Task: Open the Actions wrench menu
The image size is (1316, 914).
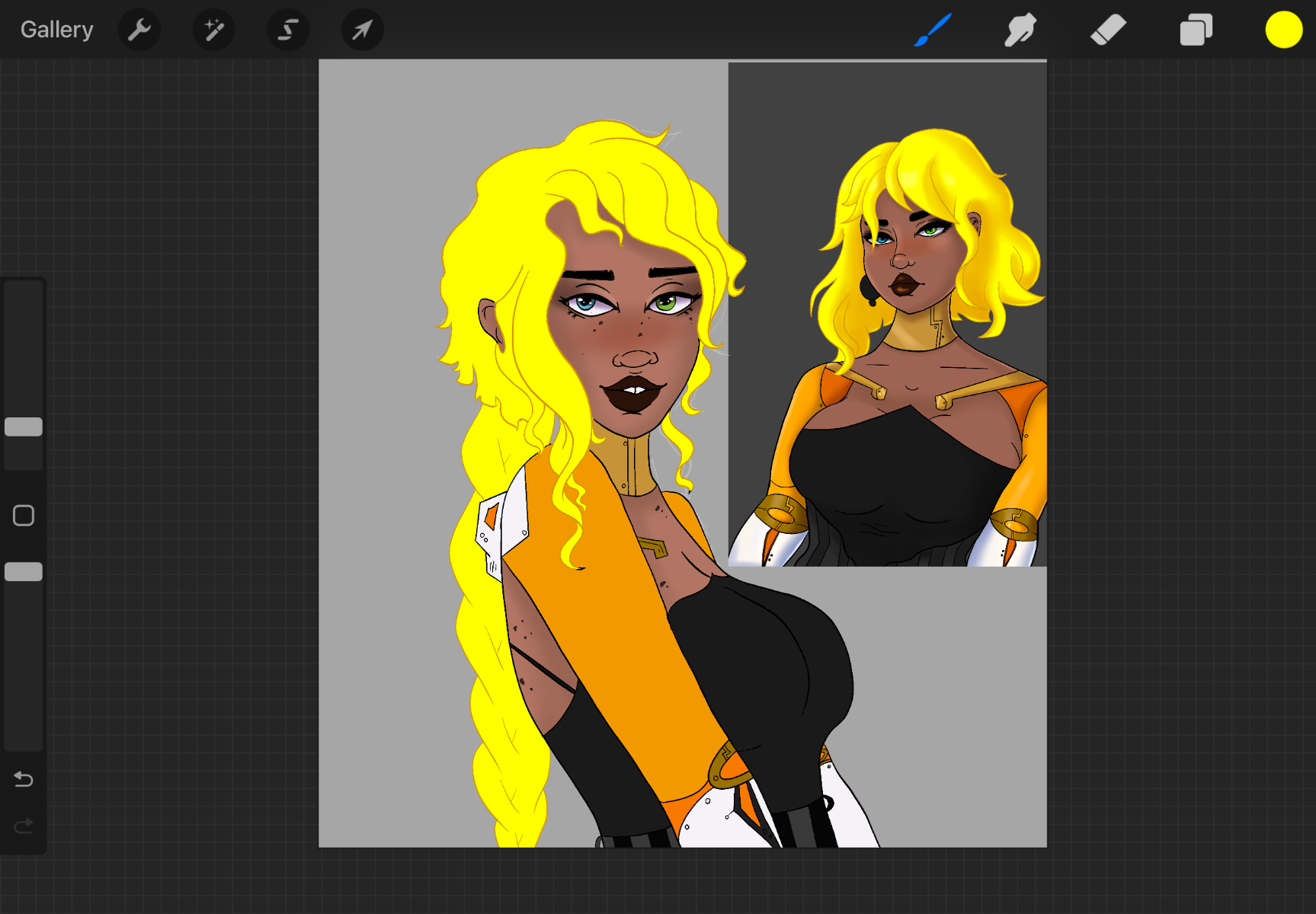Action: click(139, 30)
